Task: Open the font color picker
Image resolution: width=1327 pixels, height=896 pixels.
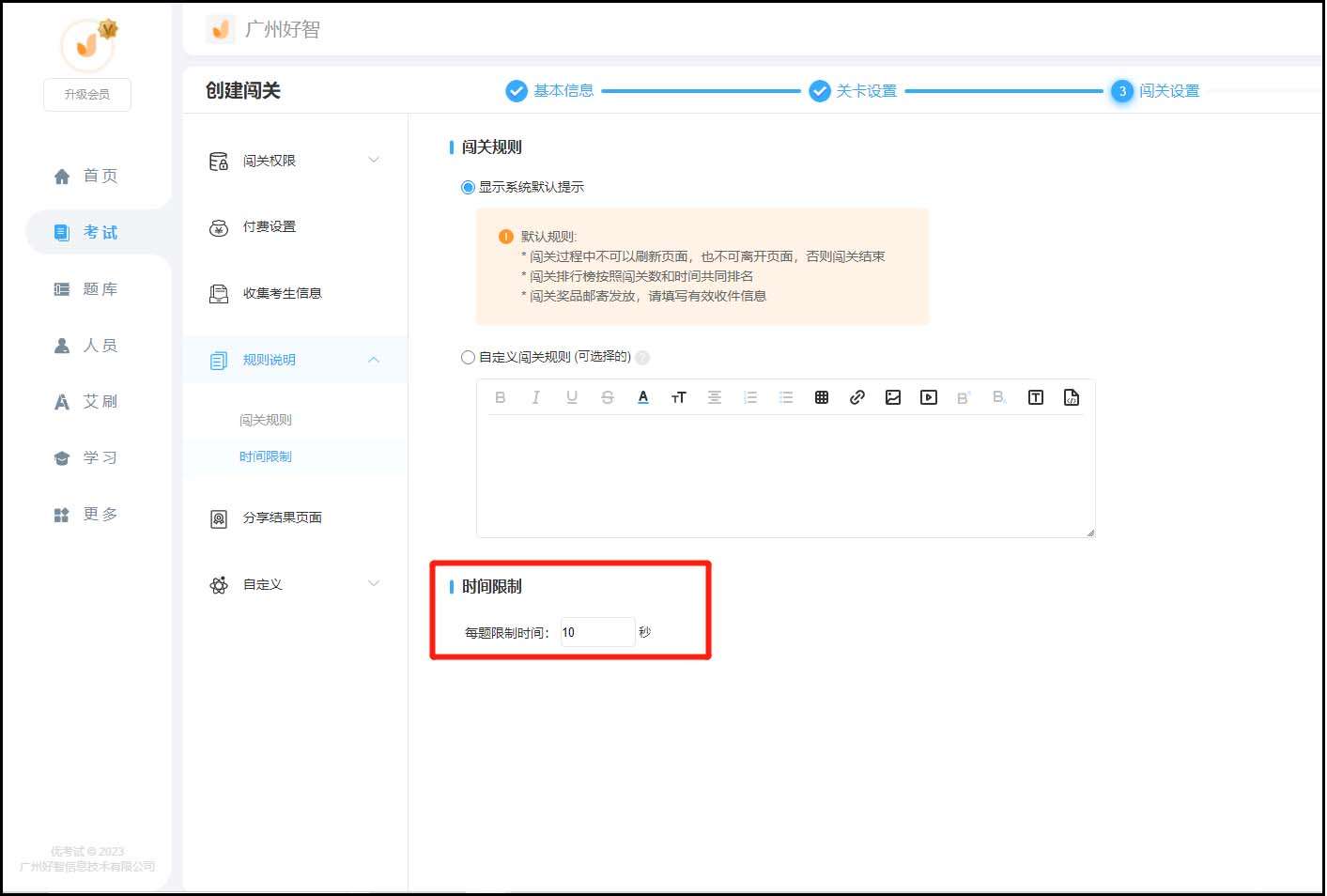Action: (x=643, y=396)
